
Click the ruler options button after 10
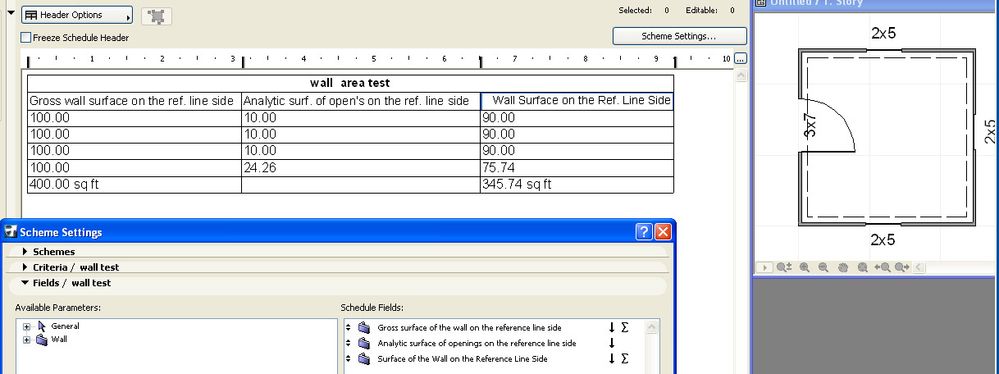(740, 59)
